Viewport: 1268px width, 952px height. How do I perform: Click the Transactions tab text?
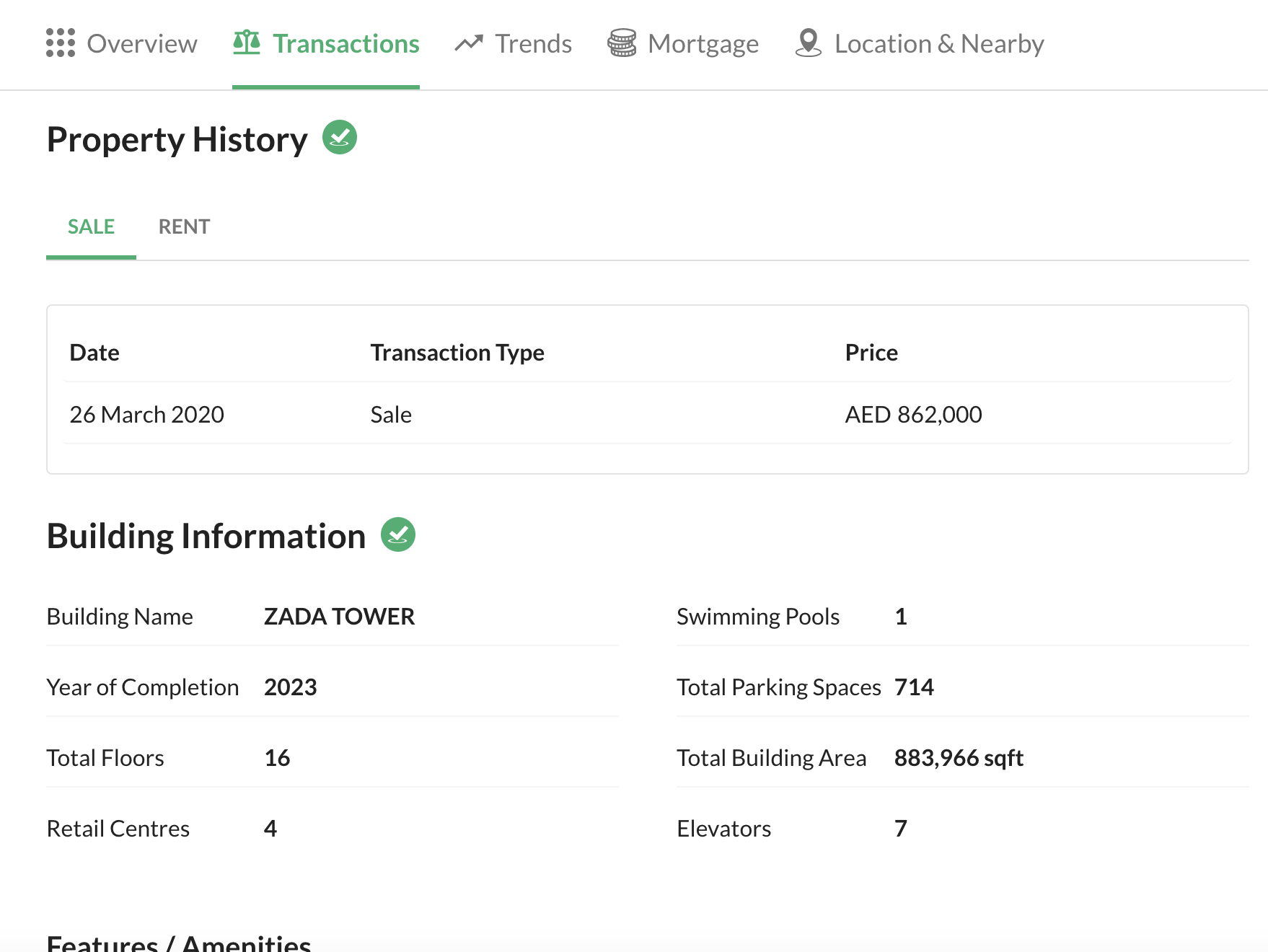click(x=345, y=44)
